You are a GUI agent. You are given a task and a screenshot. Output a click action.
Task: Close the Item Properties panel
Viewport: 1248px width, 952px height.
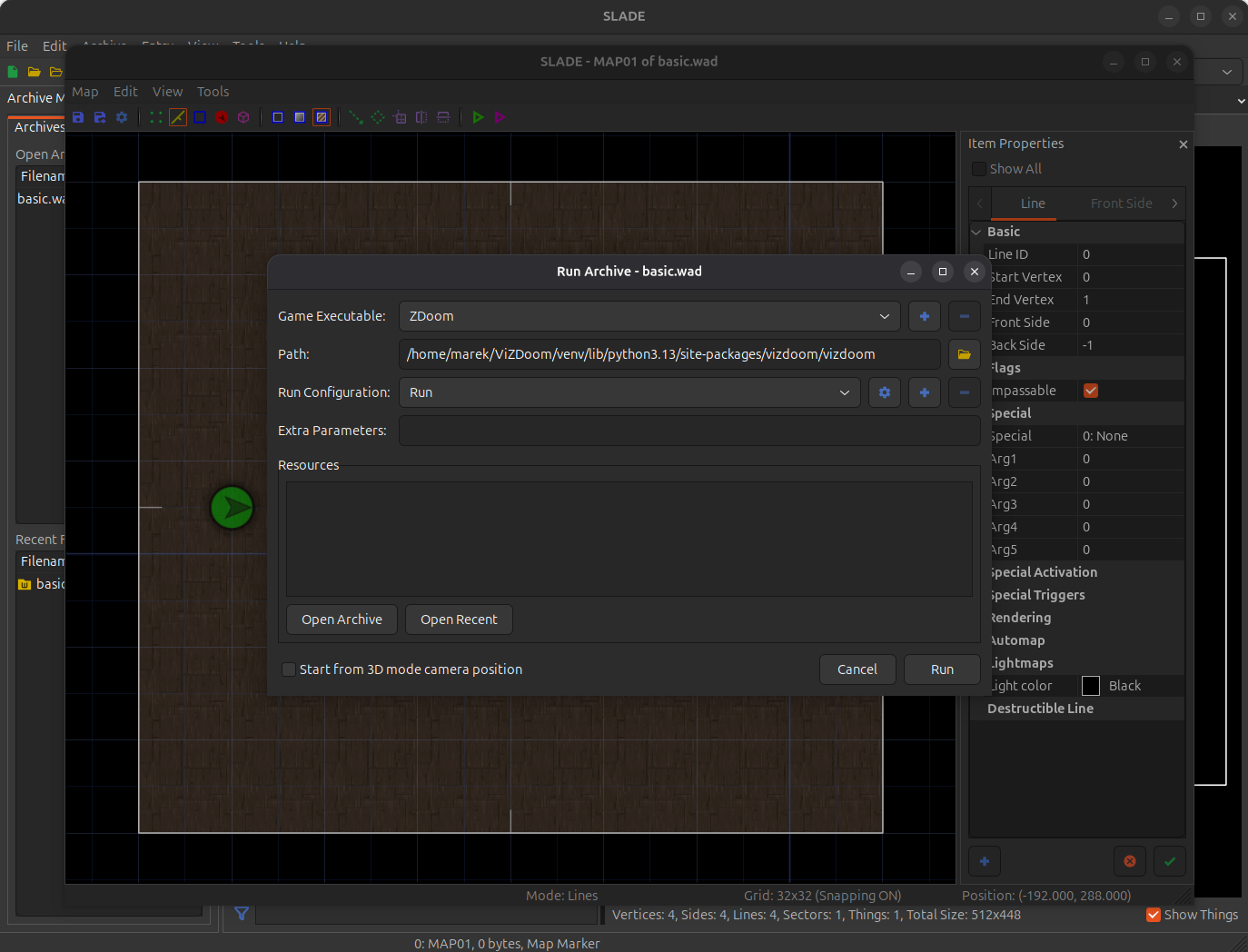click(1183, 144)
